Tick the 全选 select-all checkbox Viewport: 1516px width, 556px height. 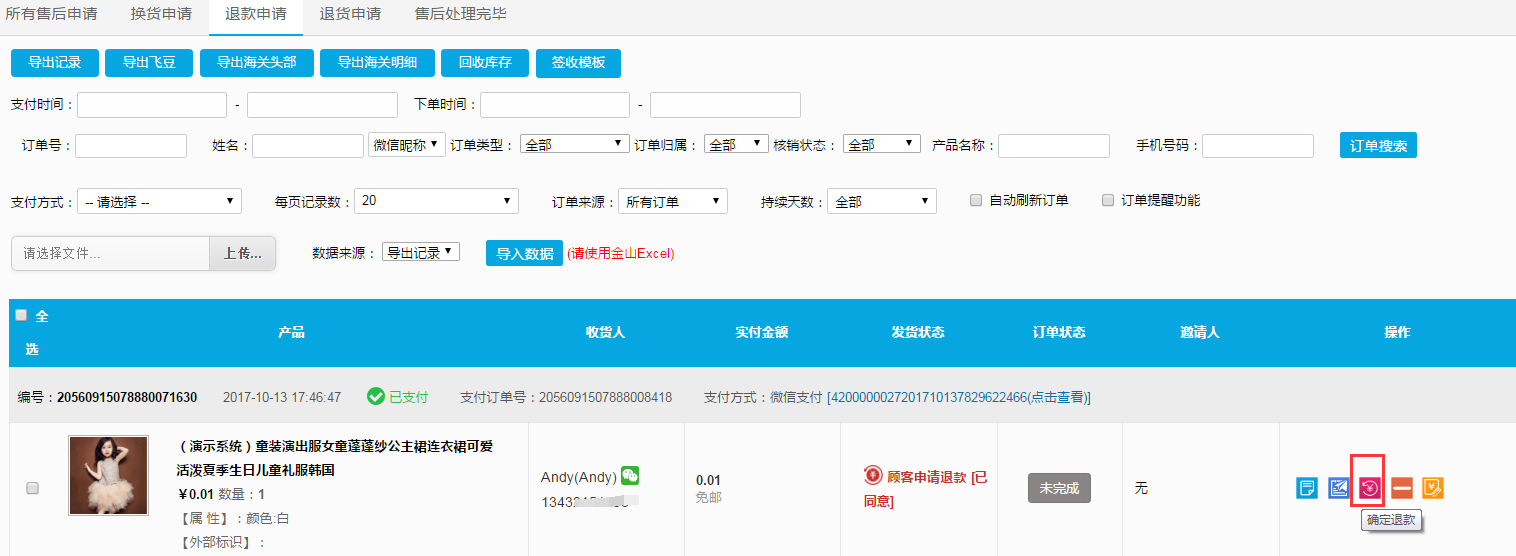tap(21, 315)
